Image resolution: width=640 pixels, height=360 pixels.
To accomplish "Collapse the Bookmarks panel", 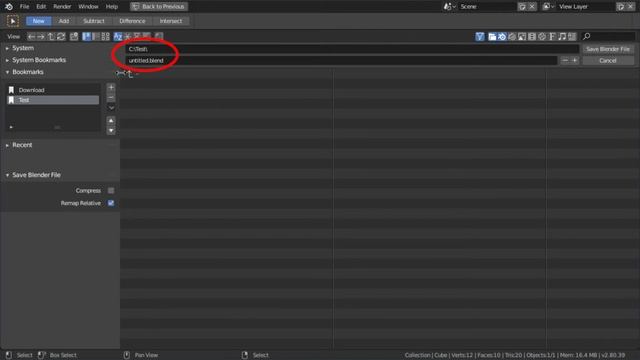I will click(27, 72).
